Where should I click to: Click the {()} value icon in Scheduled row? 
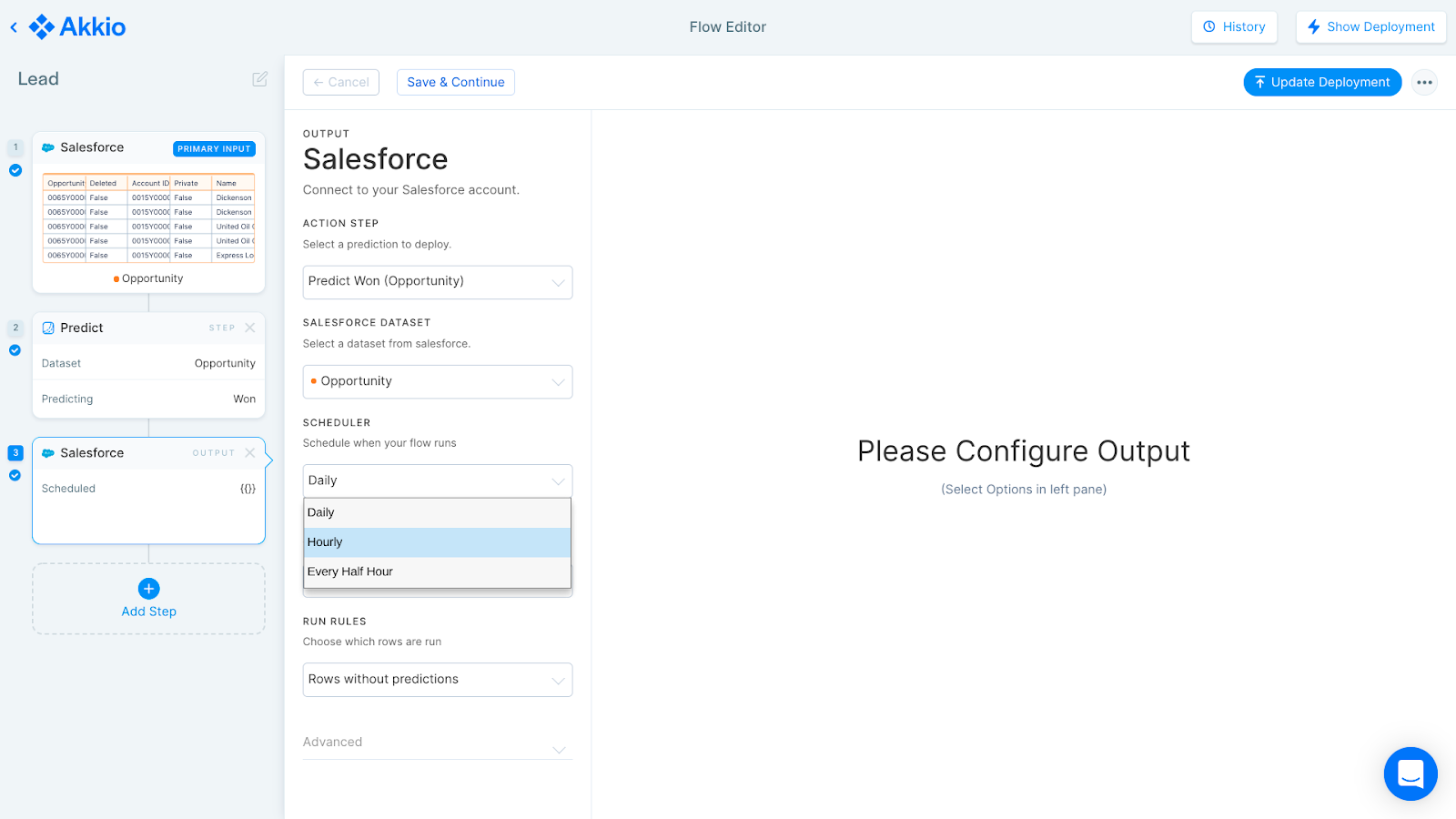click(x=248, y=489)
